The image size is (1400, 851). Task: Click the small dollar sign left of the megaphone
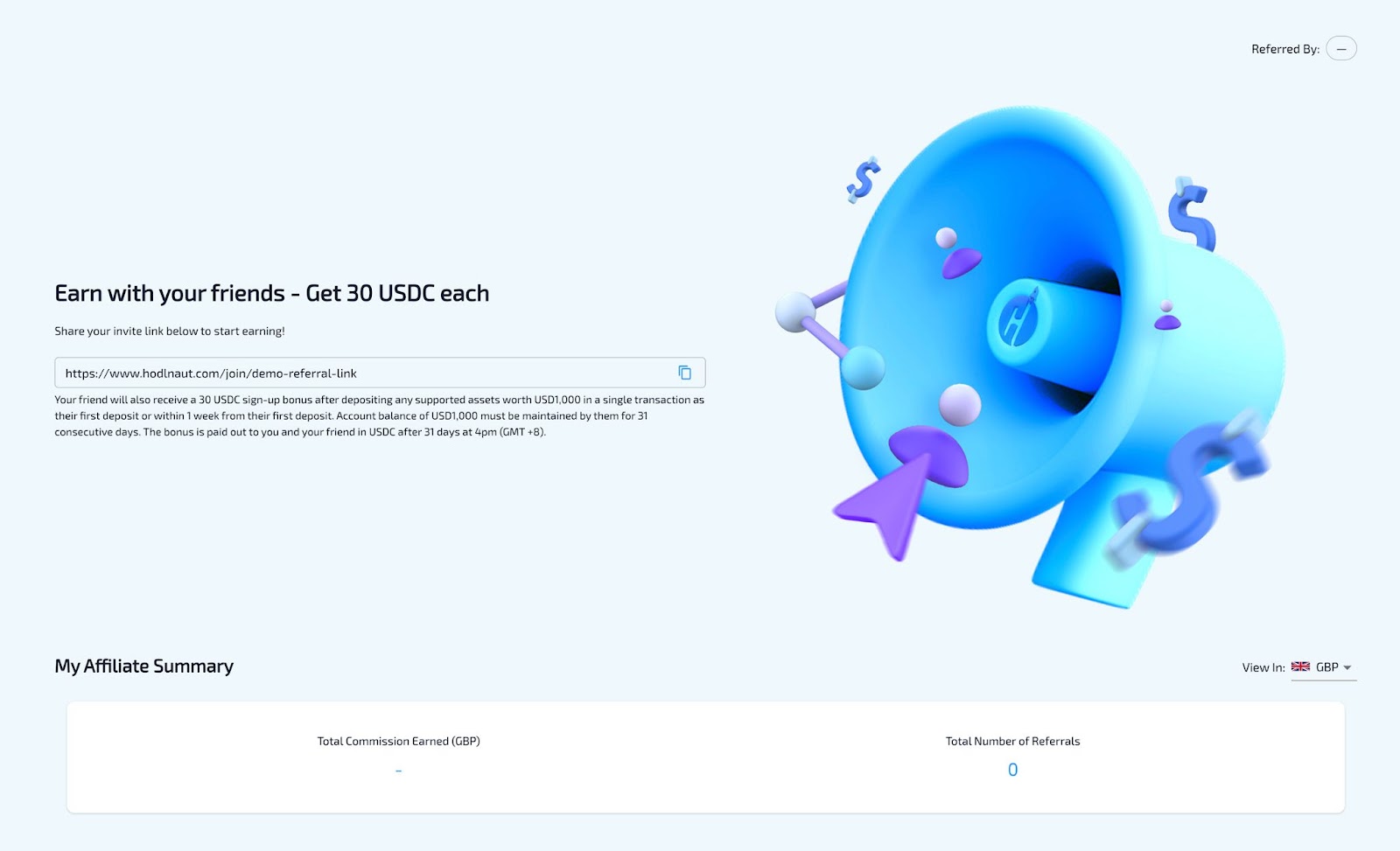coord(863,180)
